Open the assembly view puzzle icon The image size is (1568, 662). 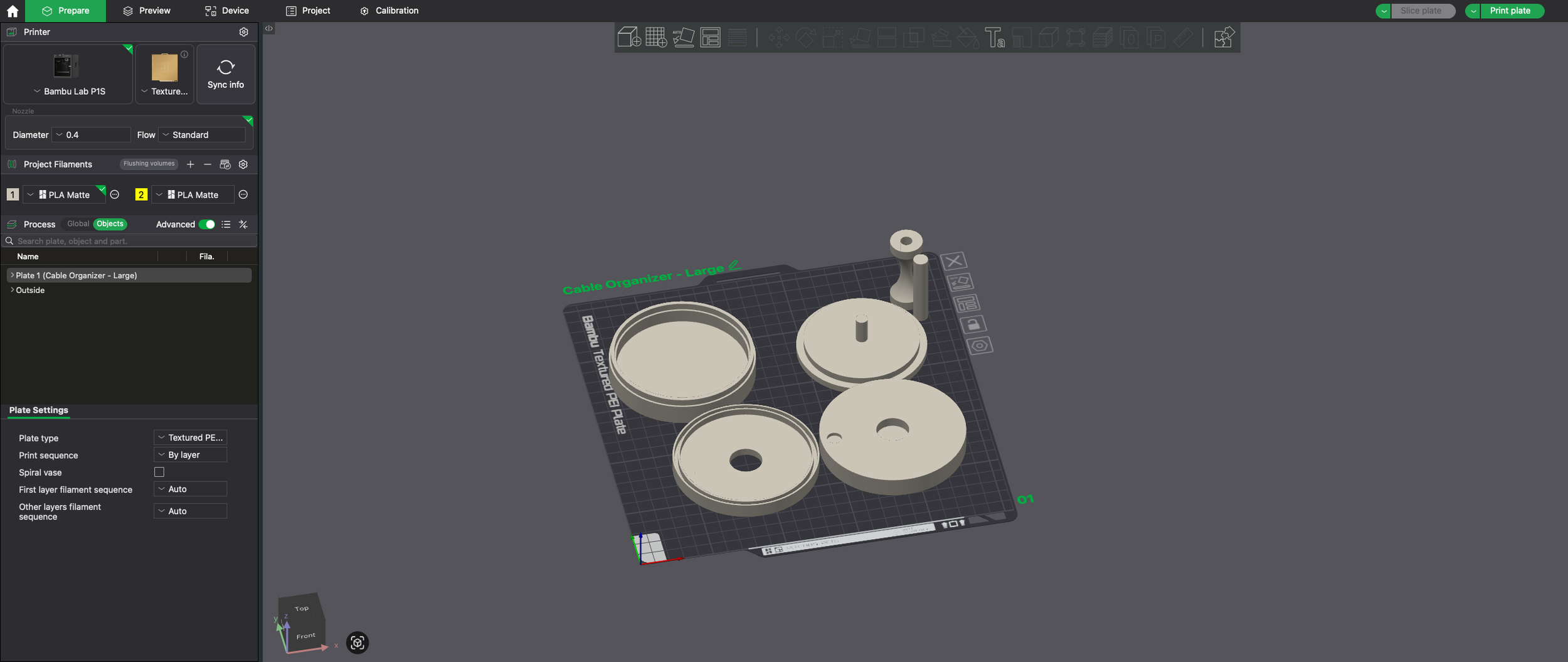pyautogui.click(x=1224, y=37)
